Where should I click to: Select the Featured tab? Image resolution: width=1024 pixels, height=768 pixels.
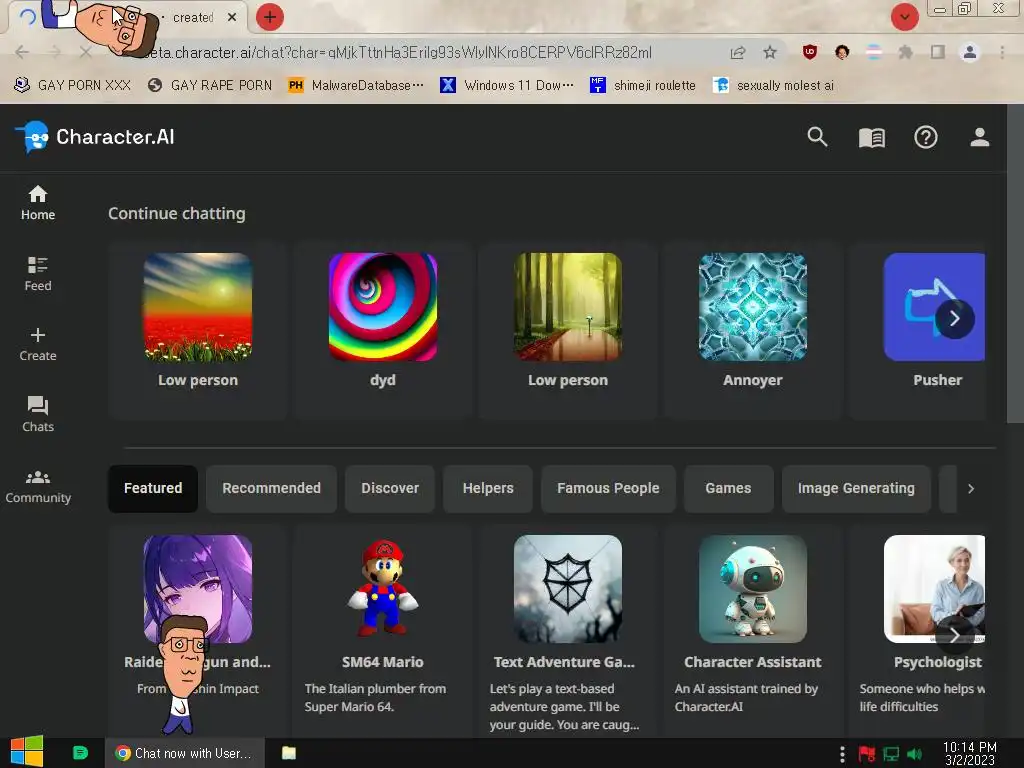pyautogui.click(x=153, y=488)
